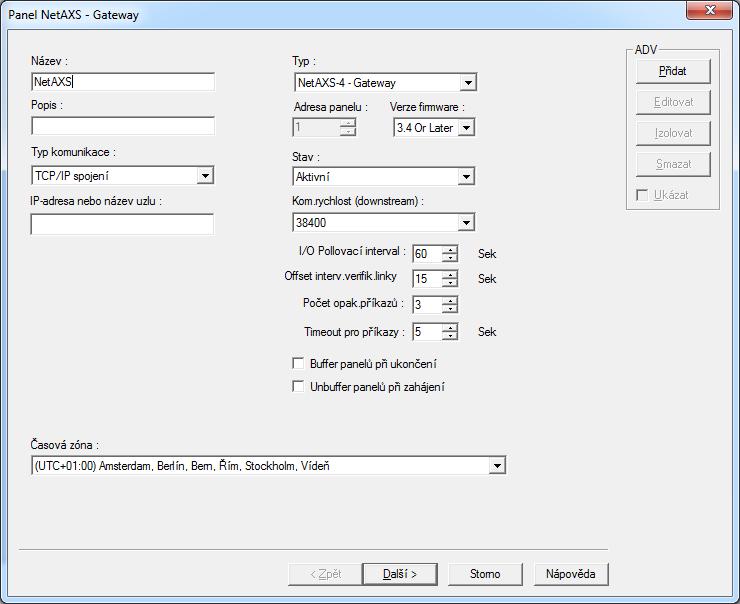Click the I/O Pollovací interval number field
The image size is (740, 604).
point(427,254)
